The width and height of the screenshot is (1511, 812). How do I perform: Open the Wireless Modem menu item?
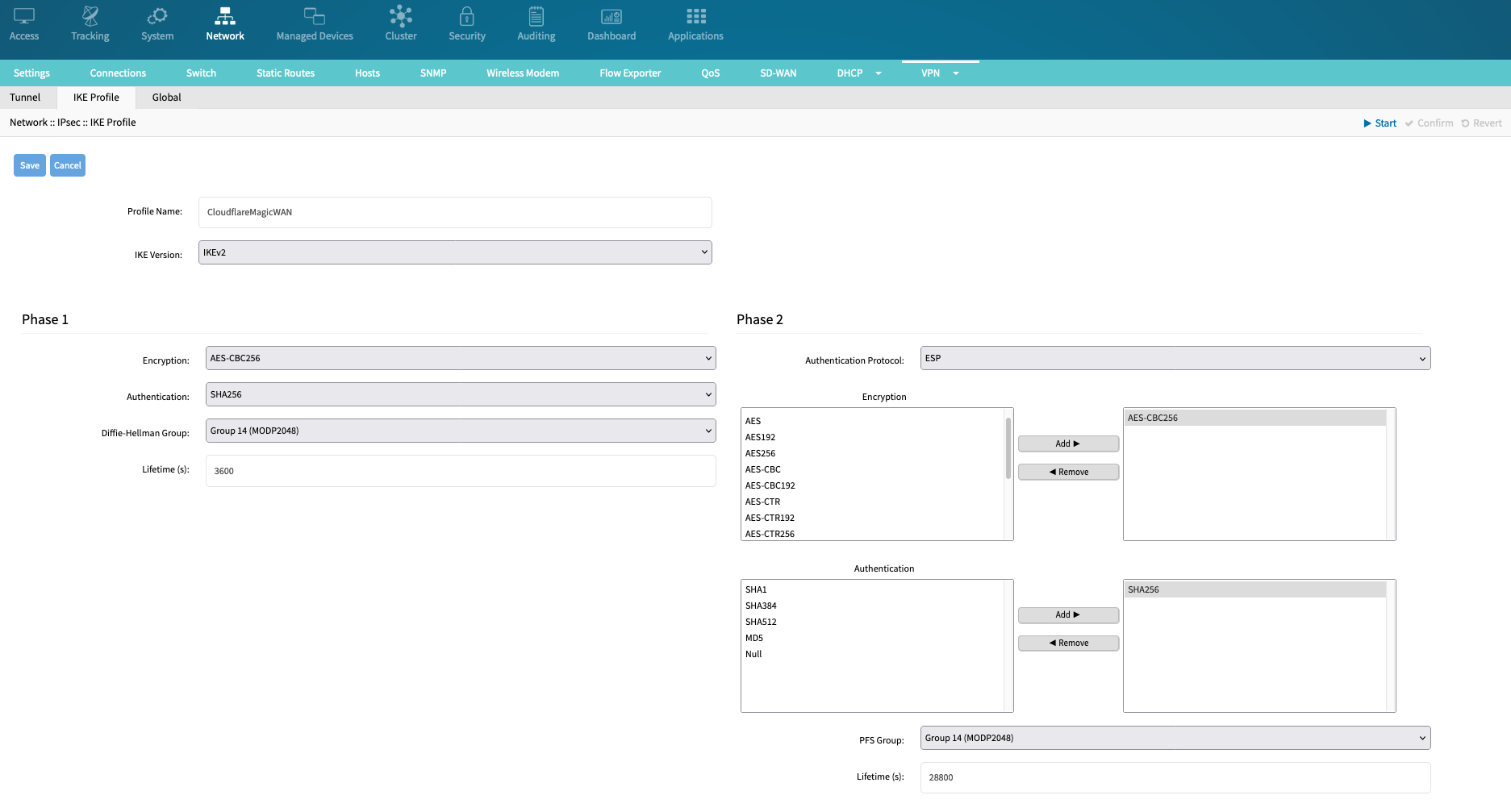(x=523, y=73)
